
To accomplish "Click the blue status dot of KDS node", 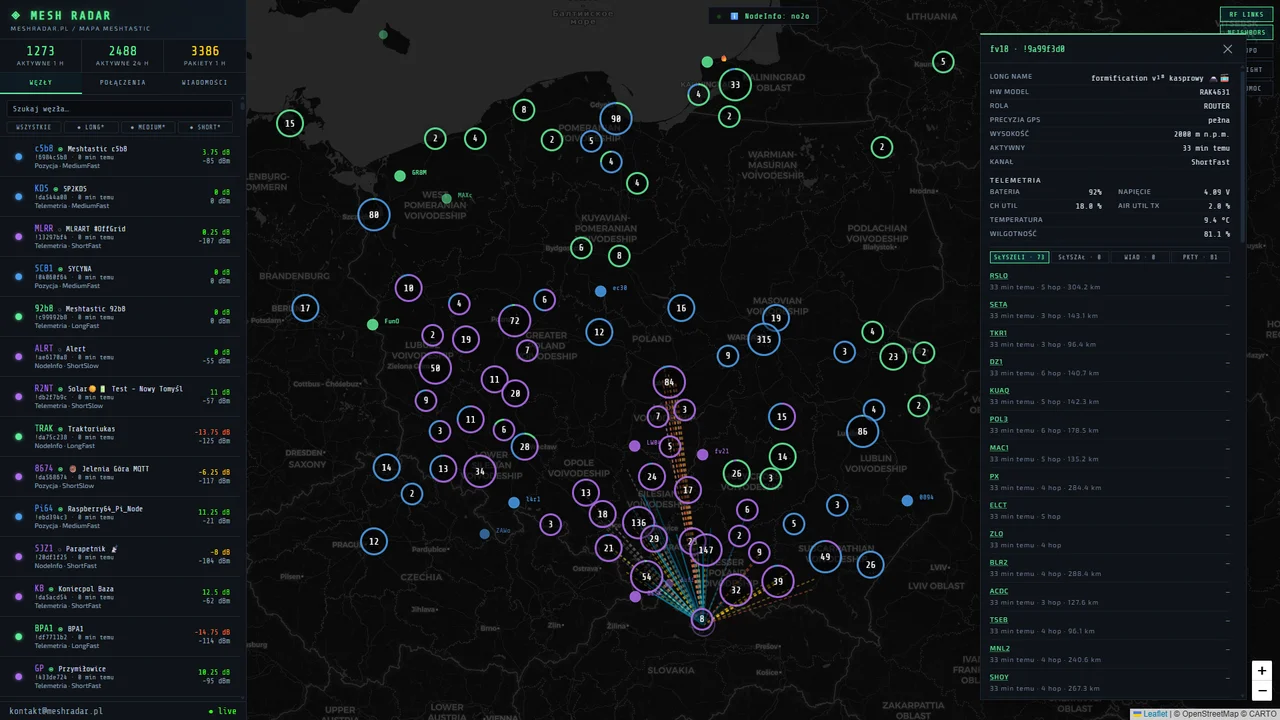I will pyautogui.click(x=18, y=196).
